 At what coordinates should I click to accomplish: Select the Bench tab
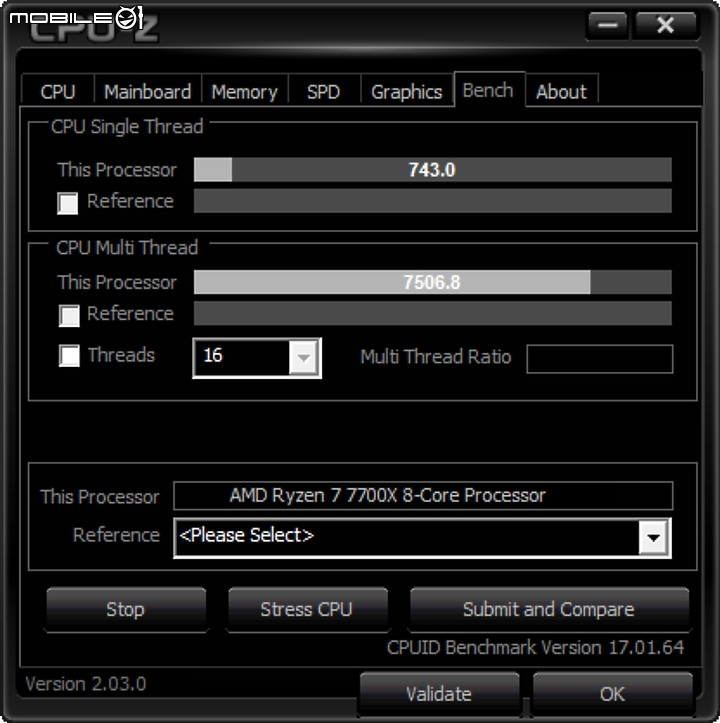[x=489, y=89]
